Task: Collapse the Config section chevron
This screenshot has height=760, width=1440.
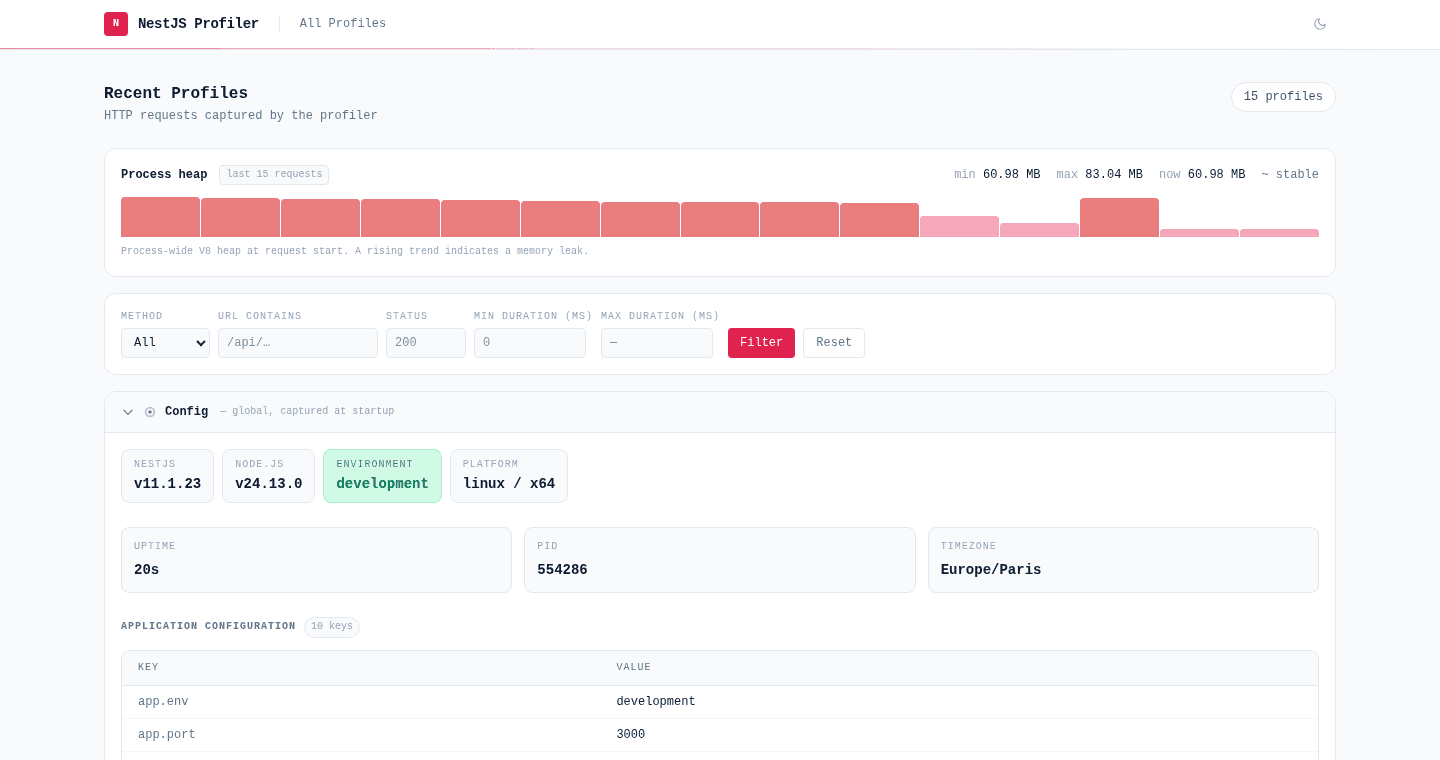Action: (x=128, y=412)
